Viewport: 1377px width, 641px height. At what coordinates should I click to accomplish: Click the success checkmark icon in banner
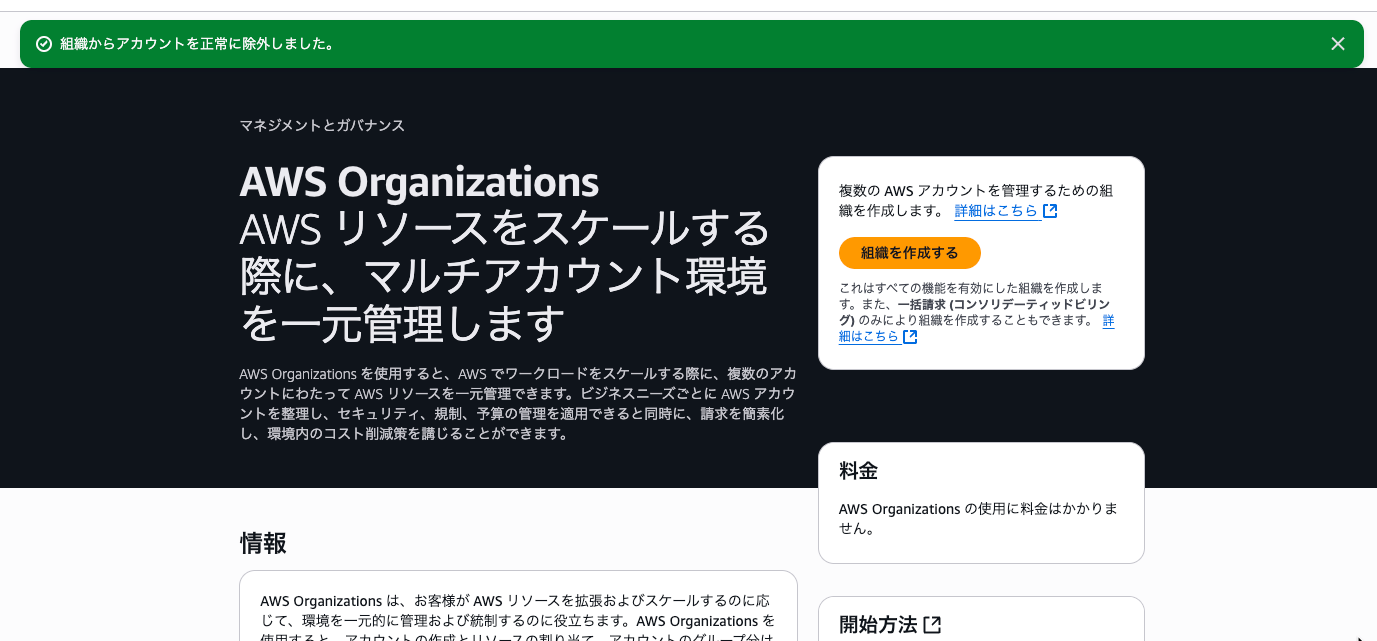click(x=44, y=44)
